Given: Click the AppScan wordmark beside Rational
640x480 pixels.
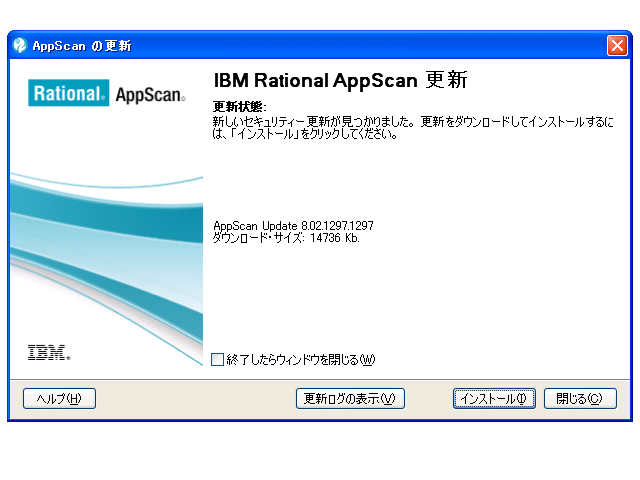Looking at the screenshot, I should [x=150, y=96].
